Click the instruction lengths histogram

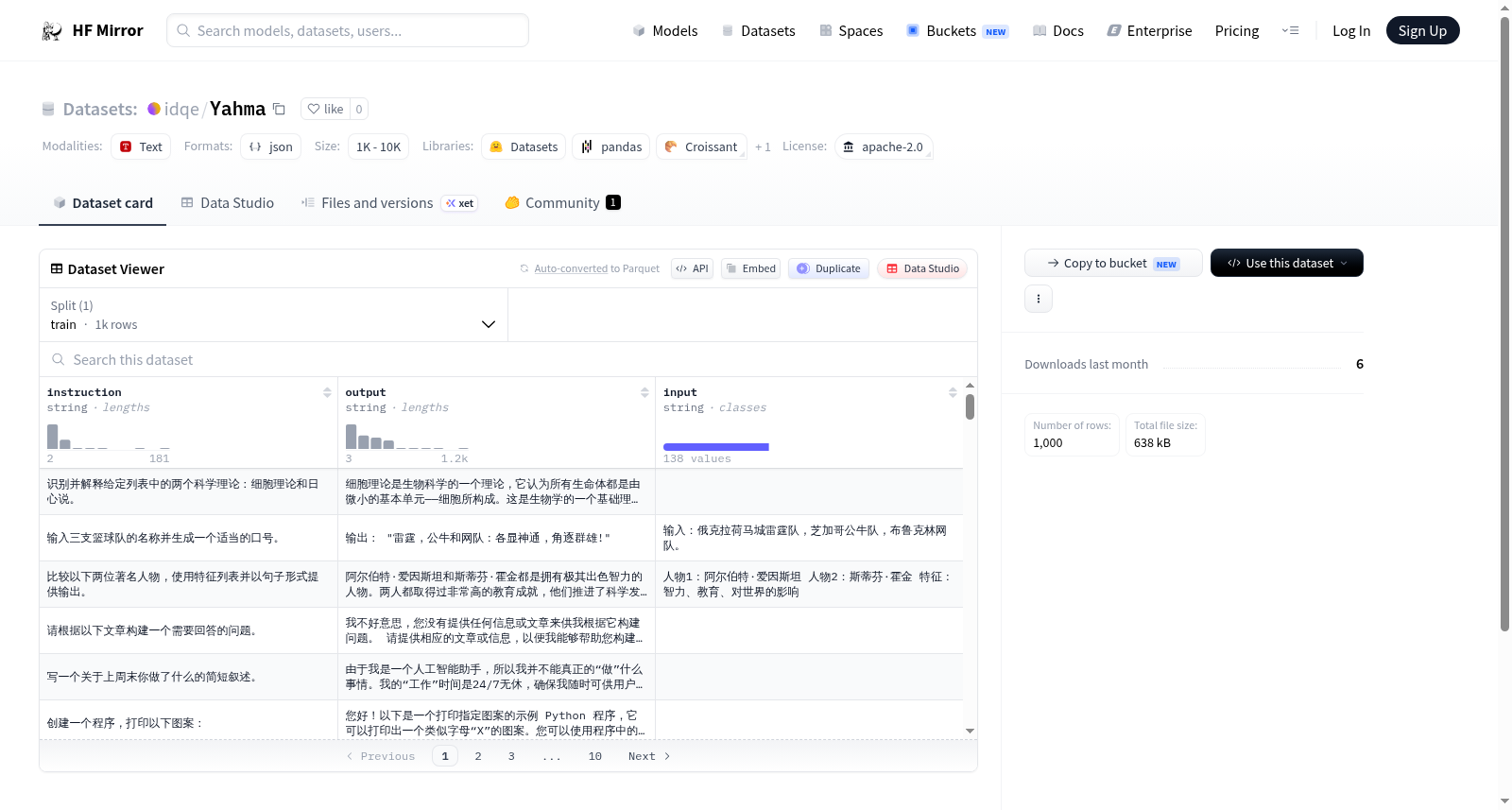(109, 437)
